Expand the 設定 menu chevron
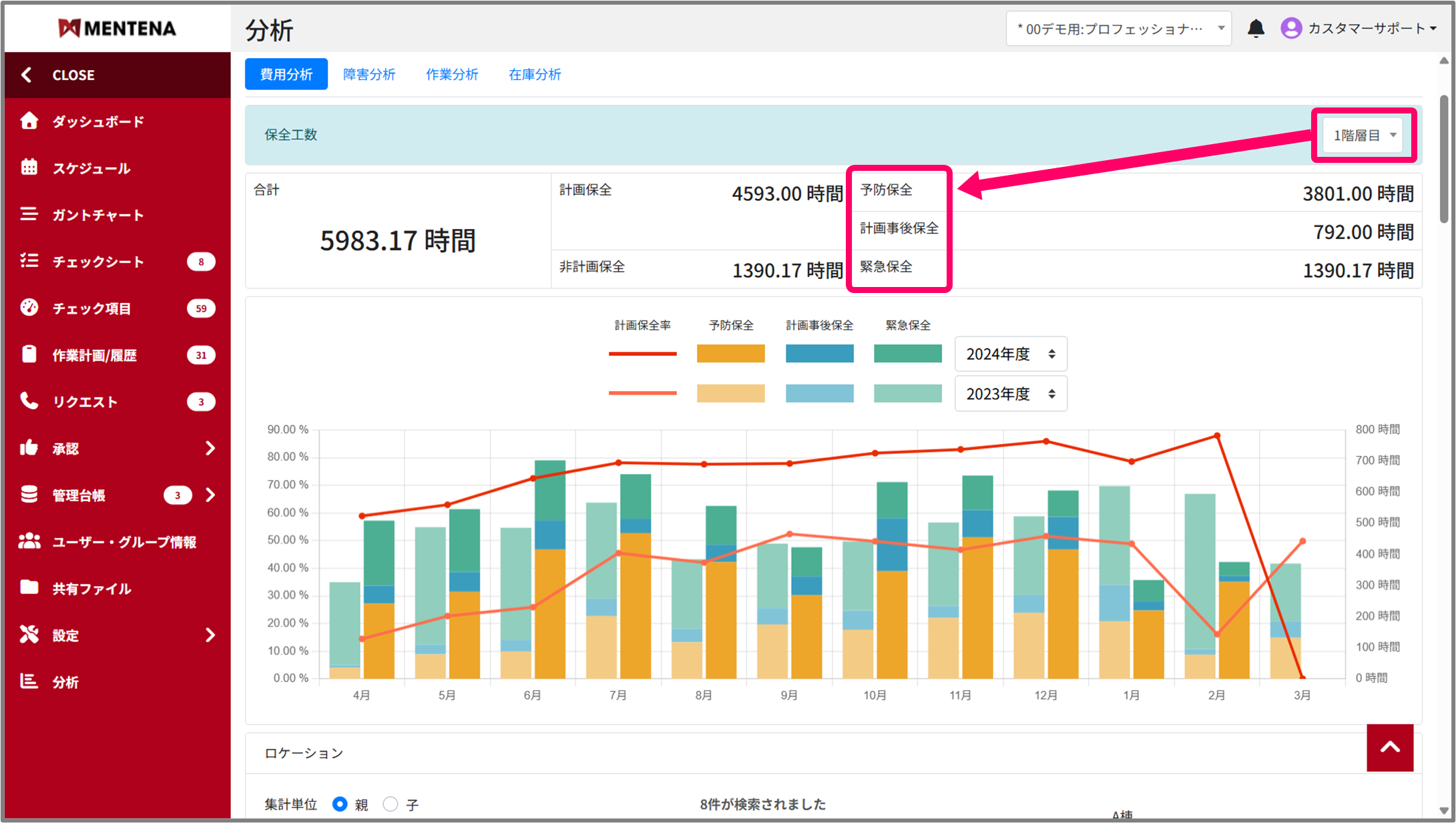The image size is (1456, 823). (210, 635)
